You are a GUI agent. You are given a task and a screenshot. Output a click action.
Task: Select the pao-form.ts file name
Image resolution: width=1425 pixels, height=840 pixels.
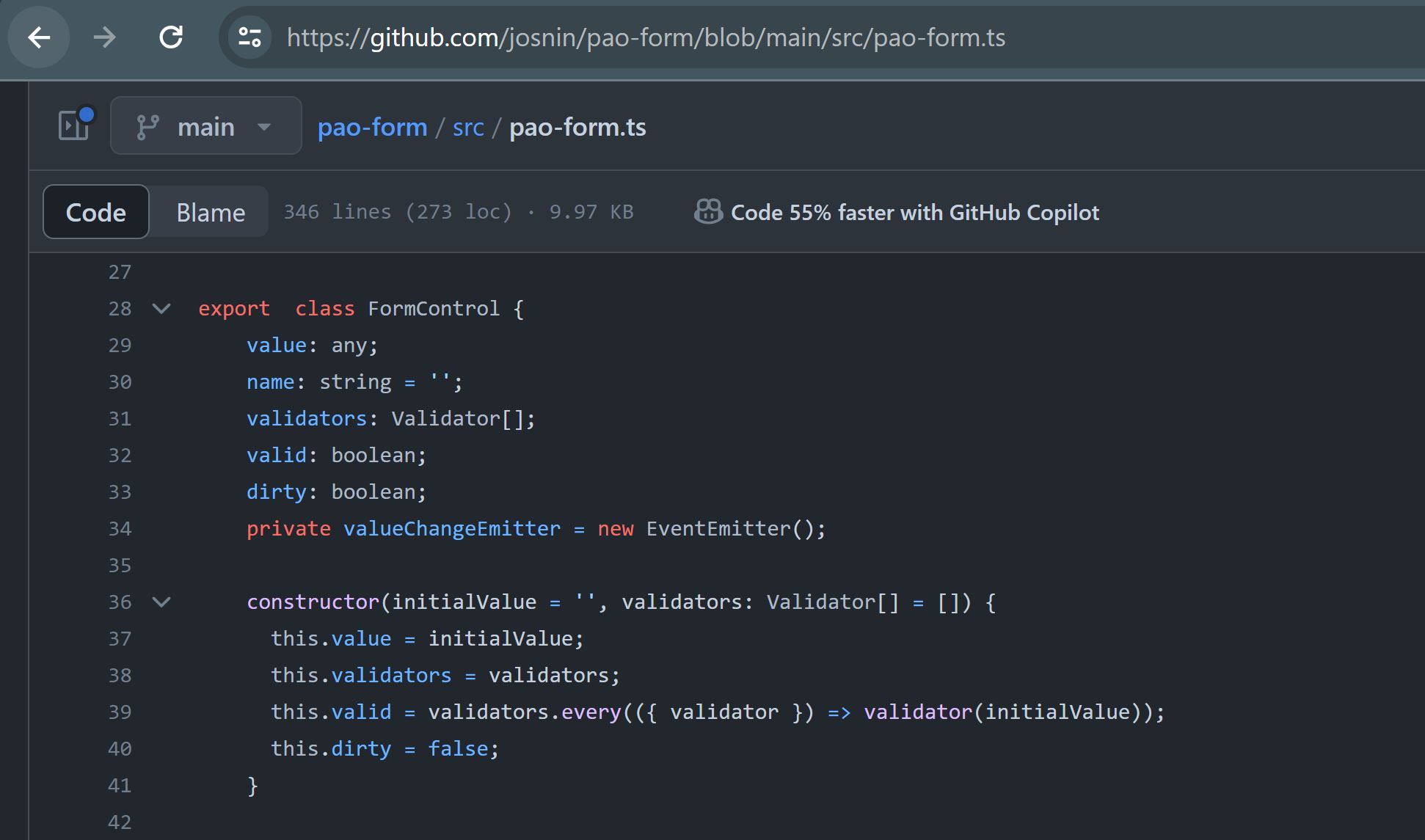click(577, 127)
